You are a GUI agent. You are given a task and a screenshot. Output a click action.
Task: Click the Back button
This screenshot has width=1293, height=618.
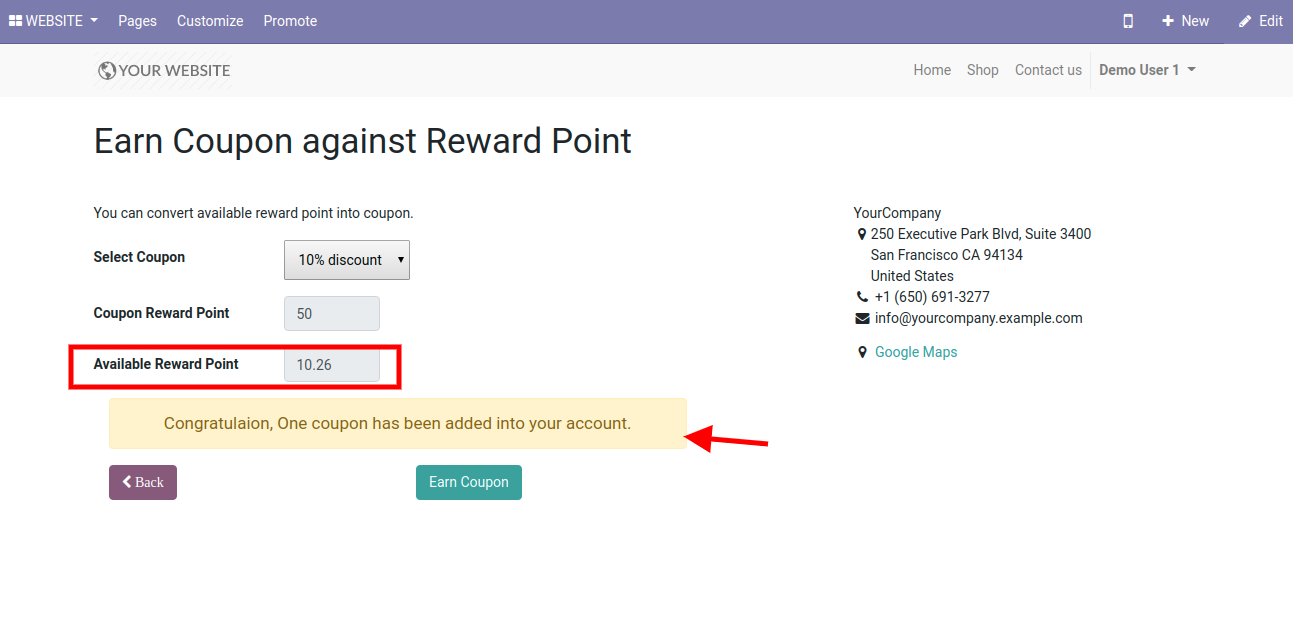click(x=143, y=482)
